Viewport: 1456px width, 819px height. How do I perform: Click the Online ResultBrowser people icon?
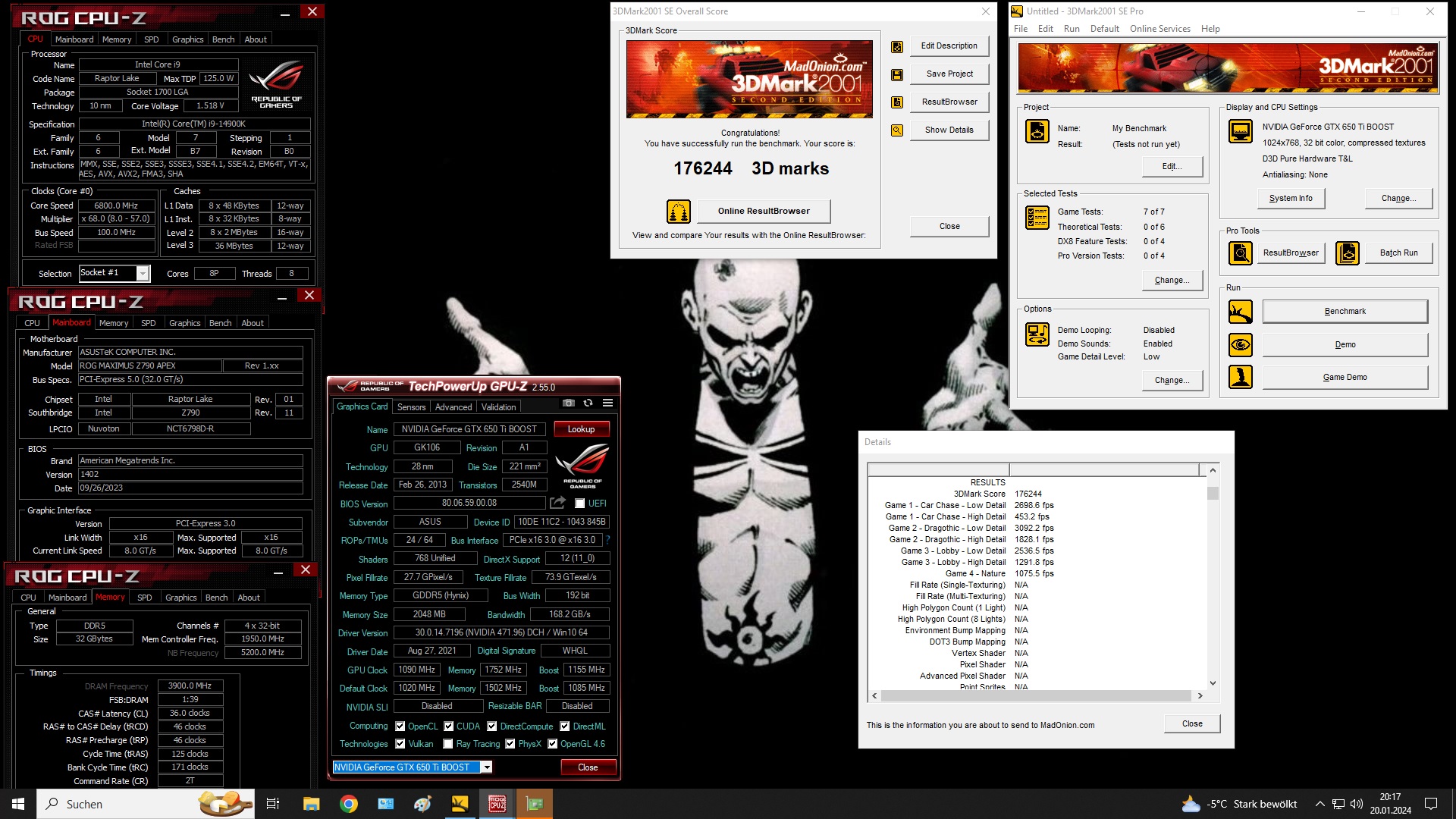pos(678,211)
